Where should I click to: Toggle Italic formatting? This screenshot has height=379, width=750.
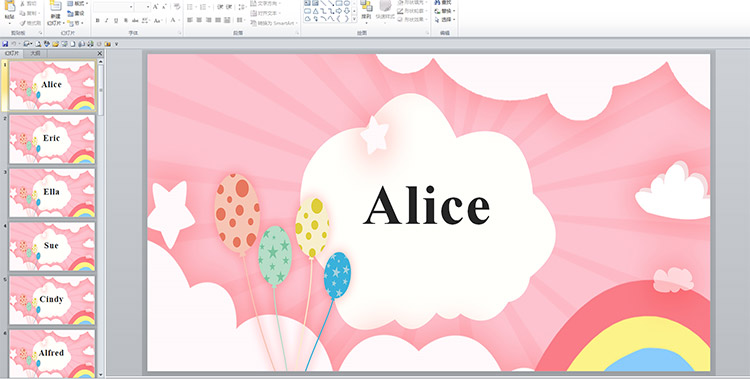(x=107, y=20)
